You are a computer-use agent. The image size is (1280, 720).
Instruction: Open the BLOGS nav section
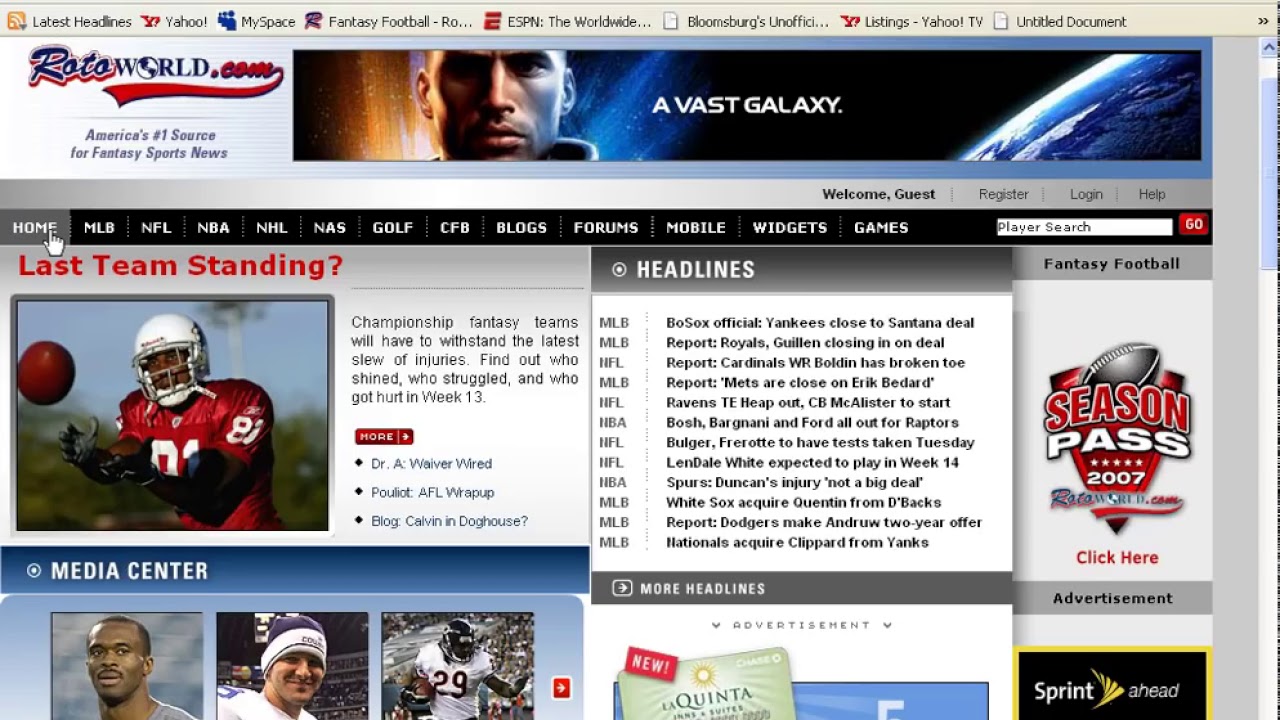coord(521,227)
